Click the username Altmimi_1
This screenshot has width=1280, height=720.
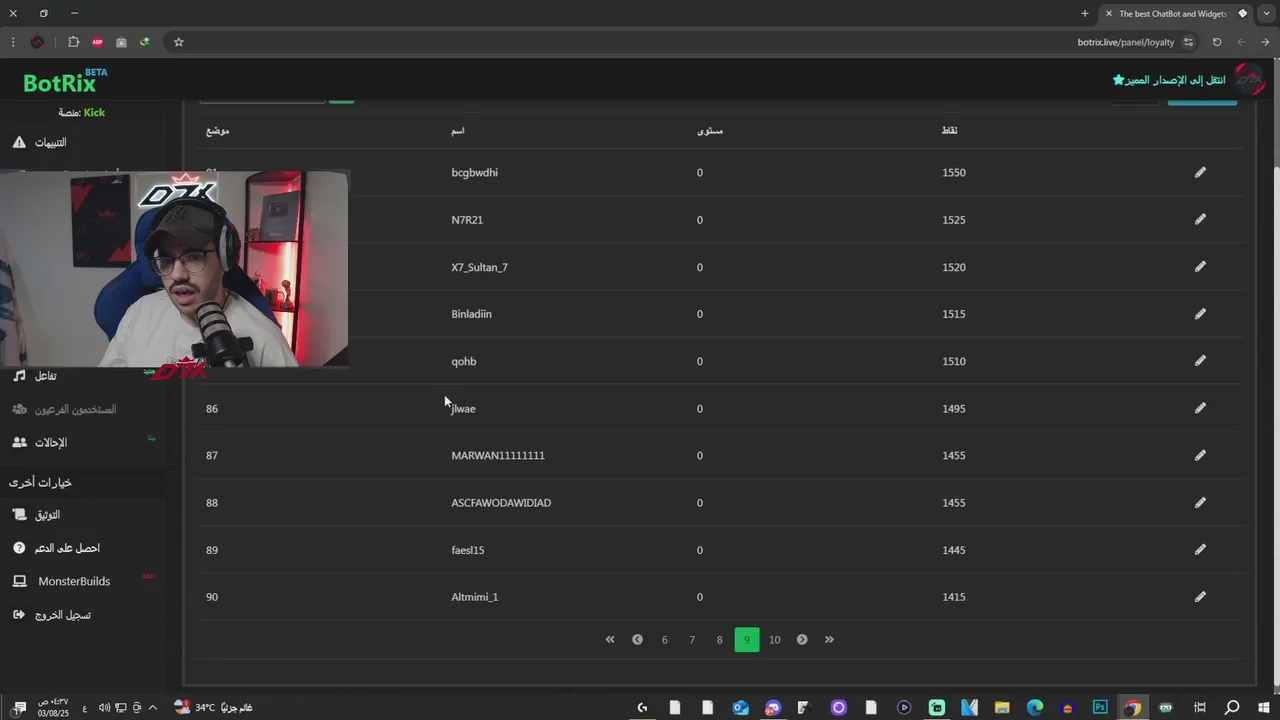tap(475, 597)
